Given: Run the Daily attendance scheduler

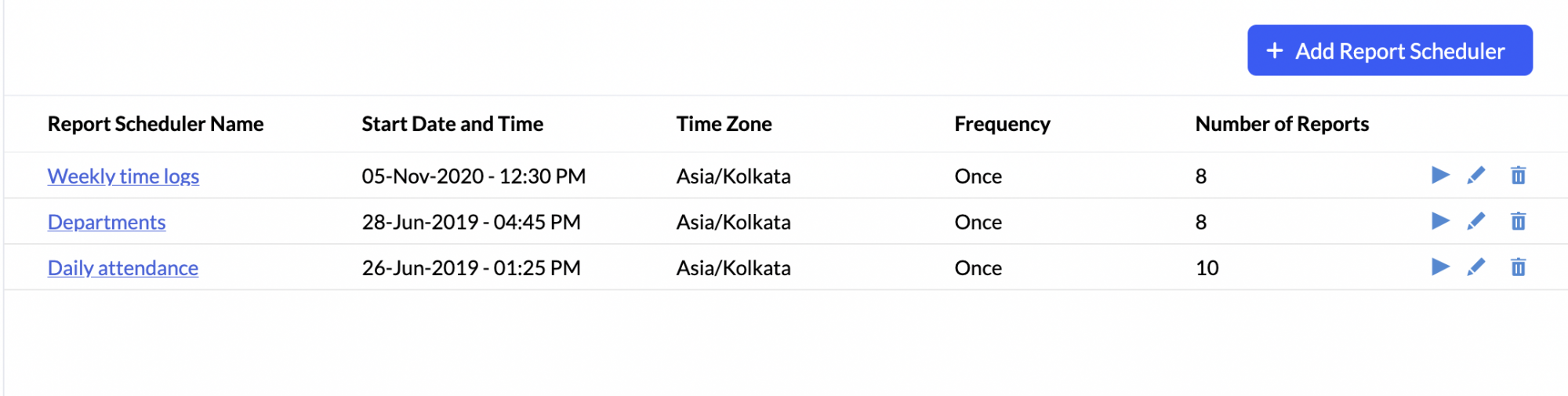Looking at the screenshot, I should pyautogui.click(x=1440, y=267).
